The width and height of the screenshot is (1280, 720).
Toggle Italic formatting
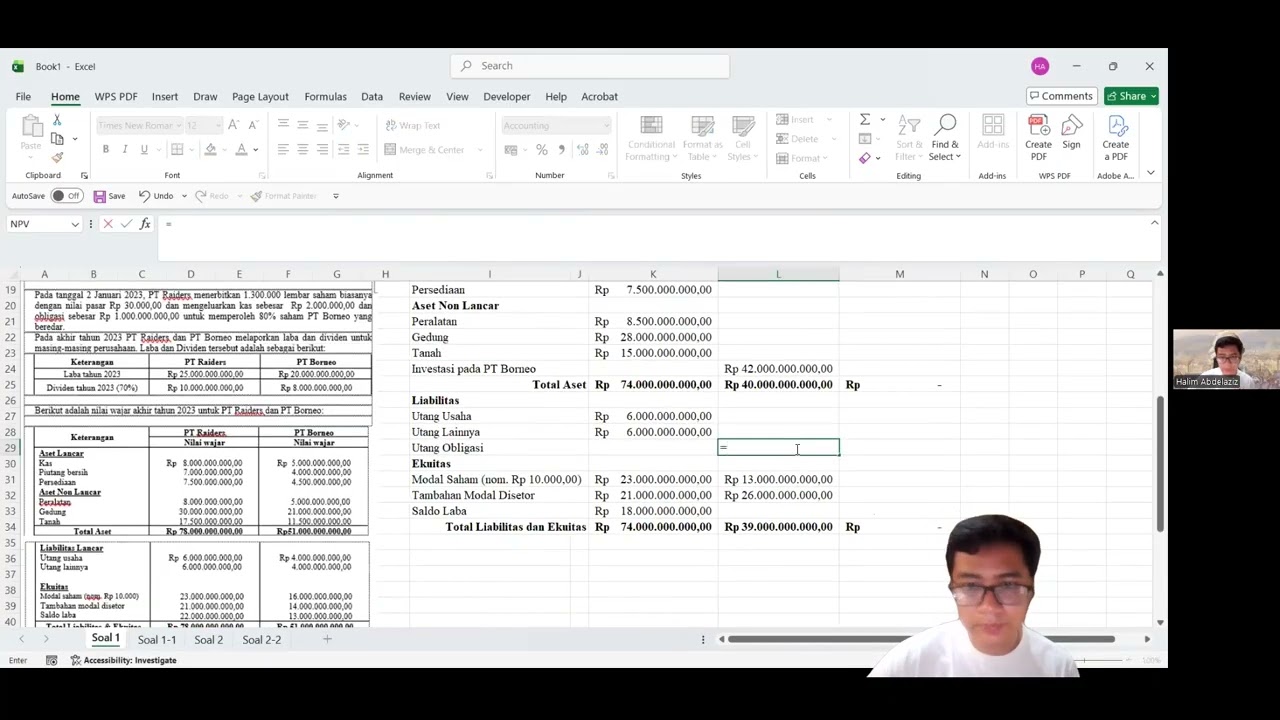(x=125, y=149)
